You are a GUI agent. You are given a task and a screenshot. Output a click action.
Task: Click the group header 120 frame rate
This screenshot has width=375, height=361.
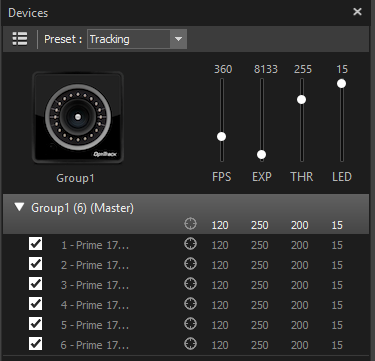[x=220, y=225]
